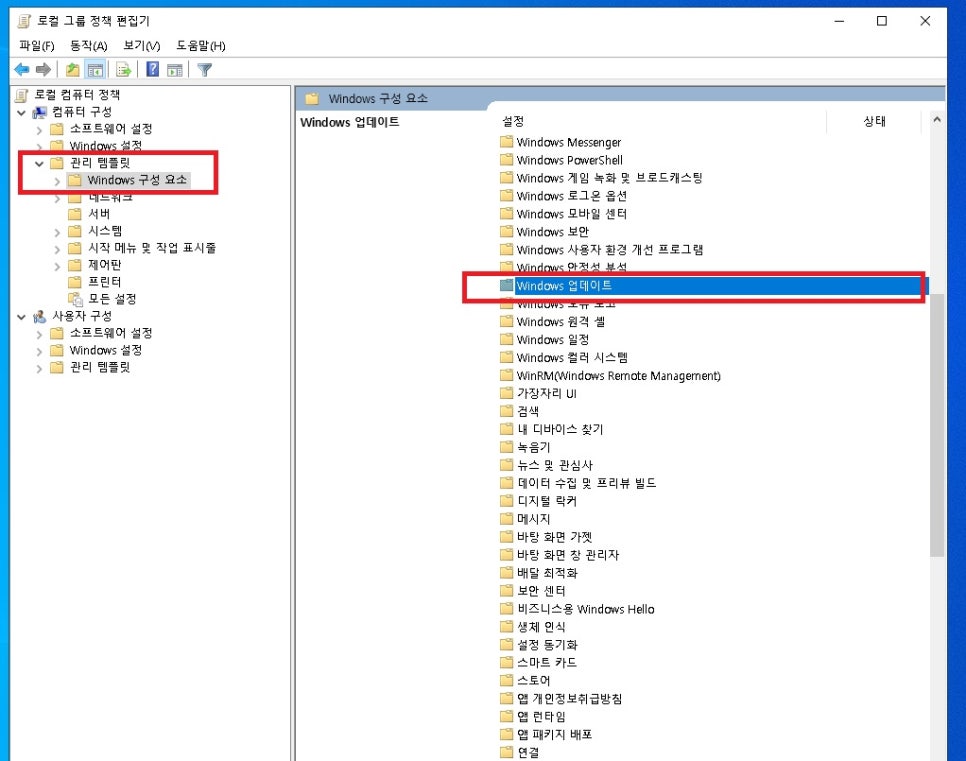Screen dimensions: 966x761
Task: Toggle the Show/Hide console tree icon
Action: pyautogui.click(x=95, y=70)
